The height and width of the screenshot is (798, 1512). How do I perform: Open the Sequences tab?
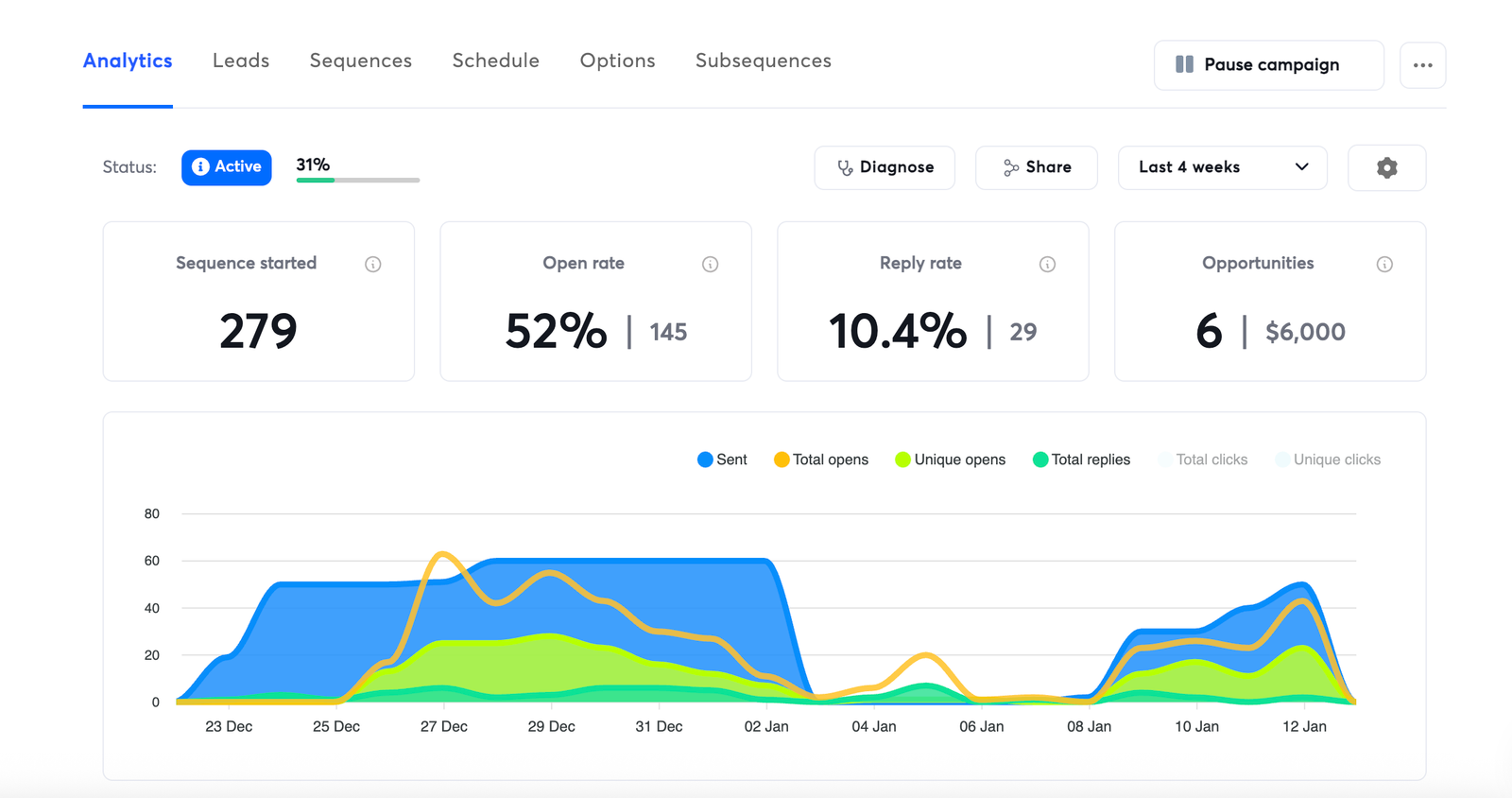(361, 61)
